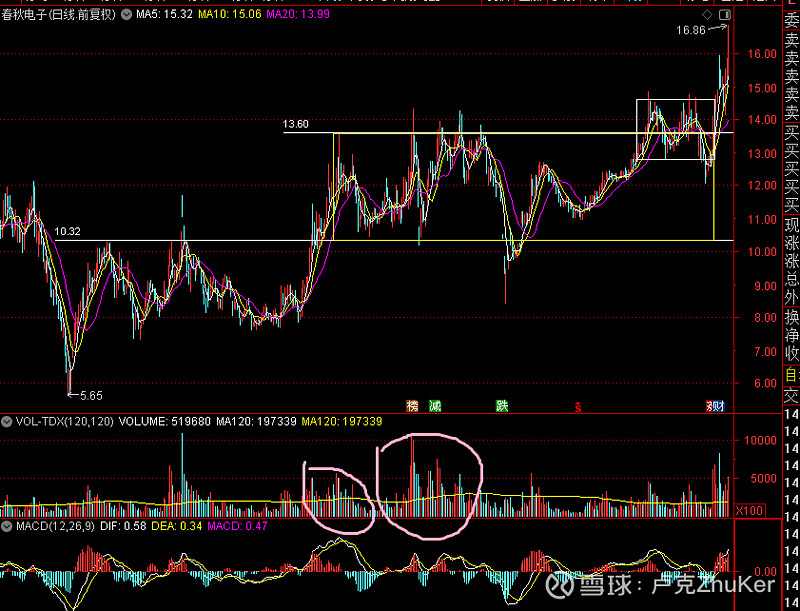Click the 16.00 price axis label
800x611 pixels.
762,54
